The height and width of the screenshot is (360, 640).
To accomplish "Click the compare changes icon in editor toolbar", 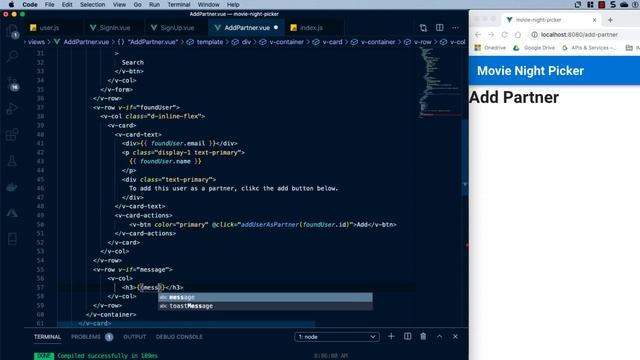I will coord(423,28).
